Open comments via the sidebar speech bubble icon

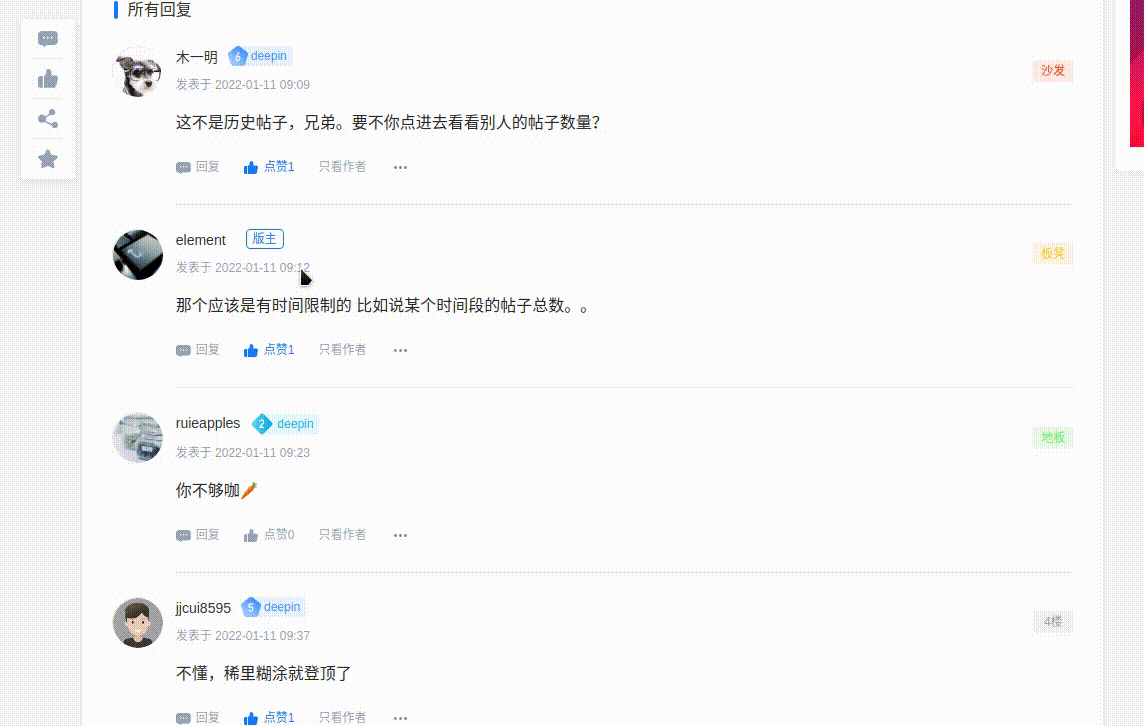[x=47, y=38]
